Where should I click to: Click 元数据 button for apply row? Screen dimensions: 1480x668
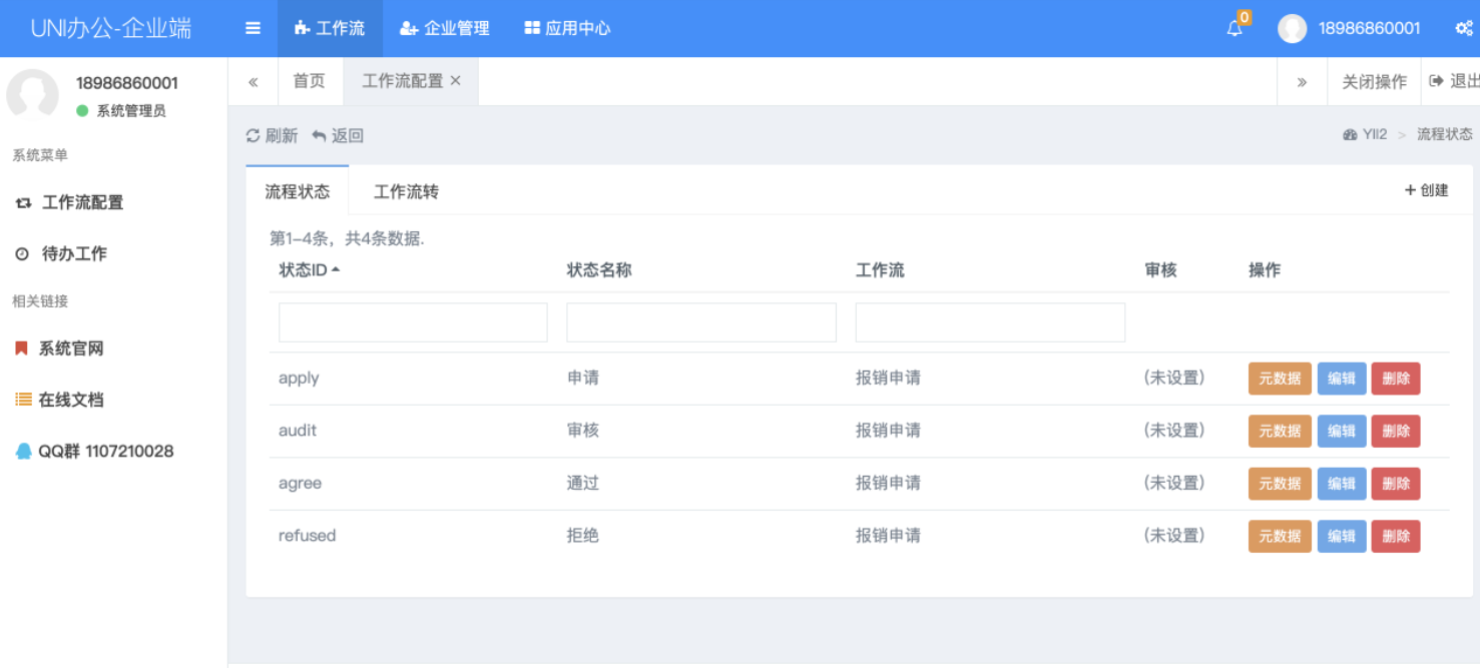coord(1279,378)
